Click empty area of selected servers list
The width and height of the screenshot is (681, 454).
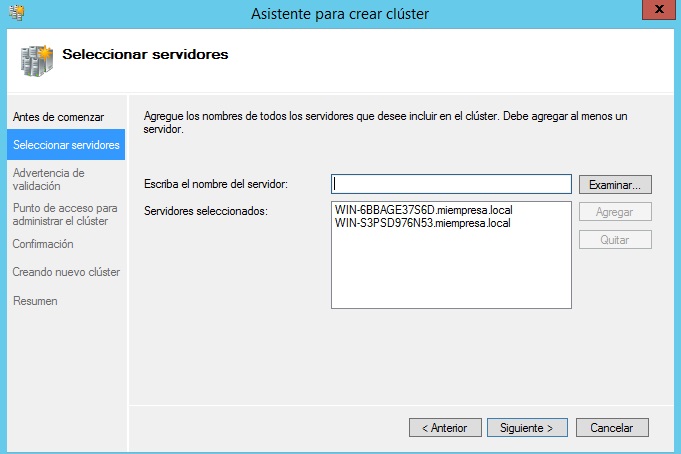[x=451, y=275]
